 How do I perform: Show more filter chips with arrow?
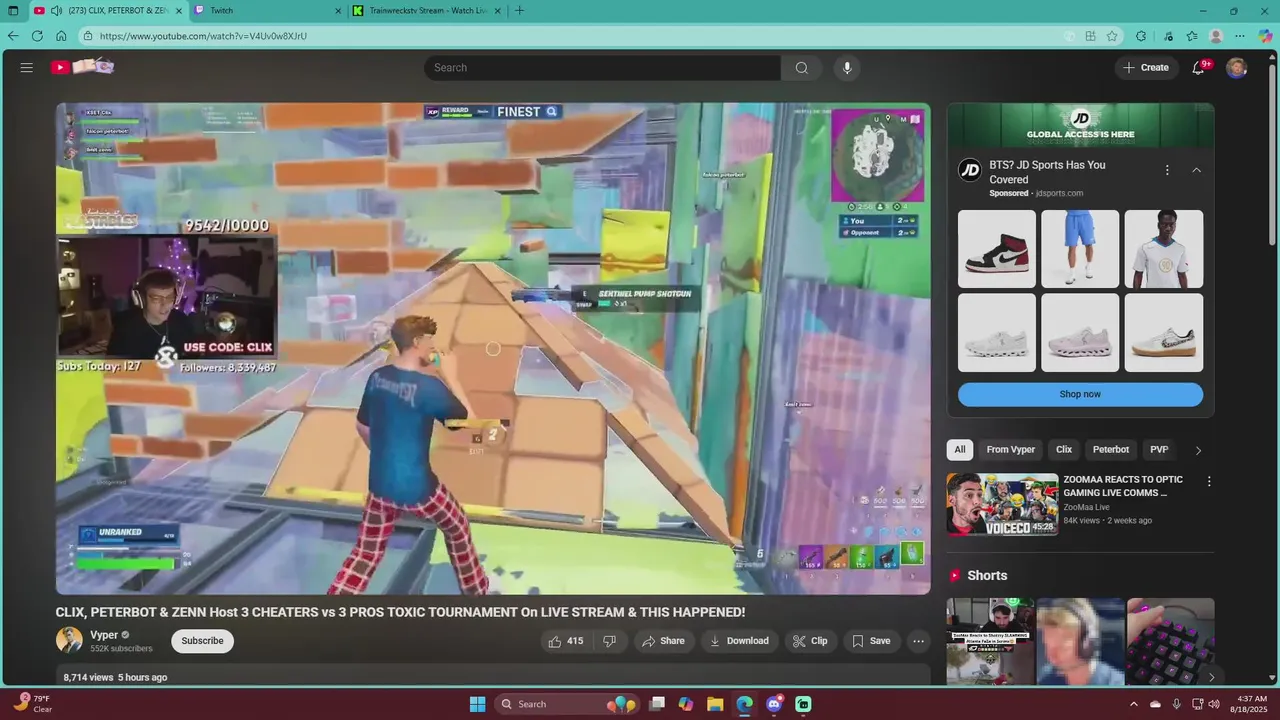(x=1198, y=450)
